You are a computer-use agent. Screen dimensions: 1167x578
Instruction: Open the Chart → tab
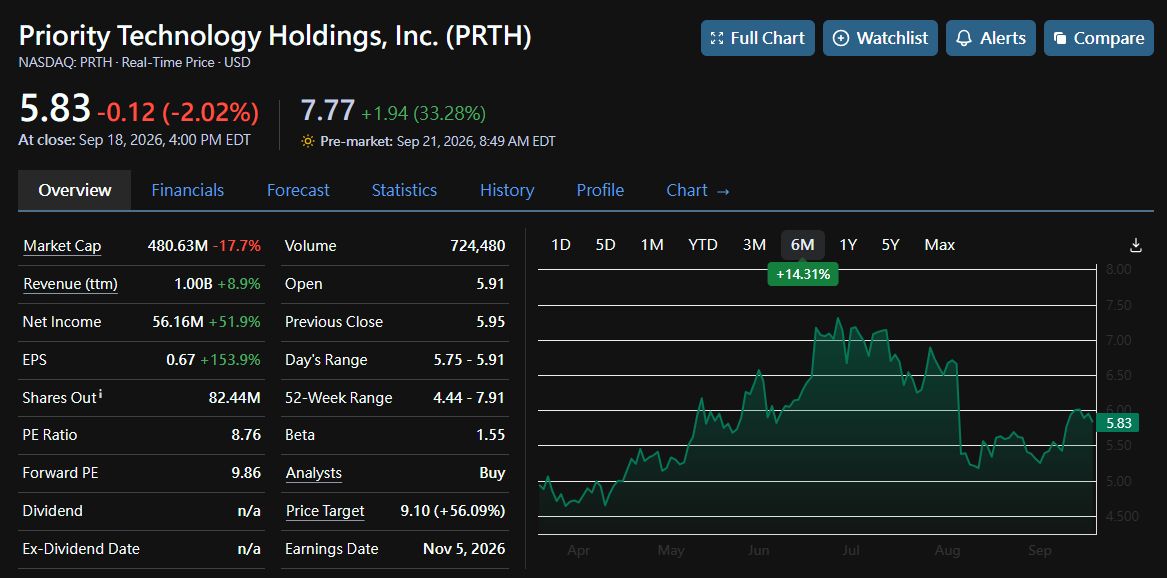pyautogui.click(x=698, y=190)
